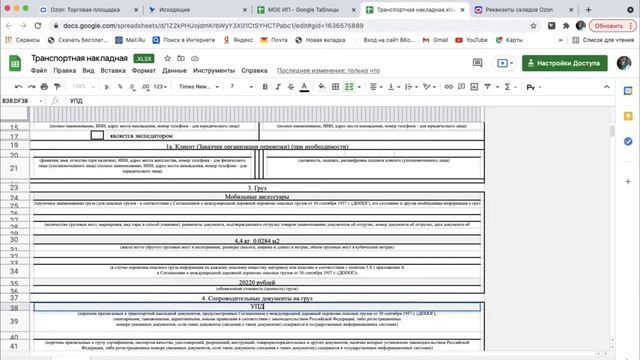This screenshot has width=640, height=360.
Task: Open the Инструменты menu
Action: click(214, 70)
